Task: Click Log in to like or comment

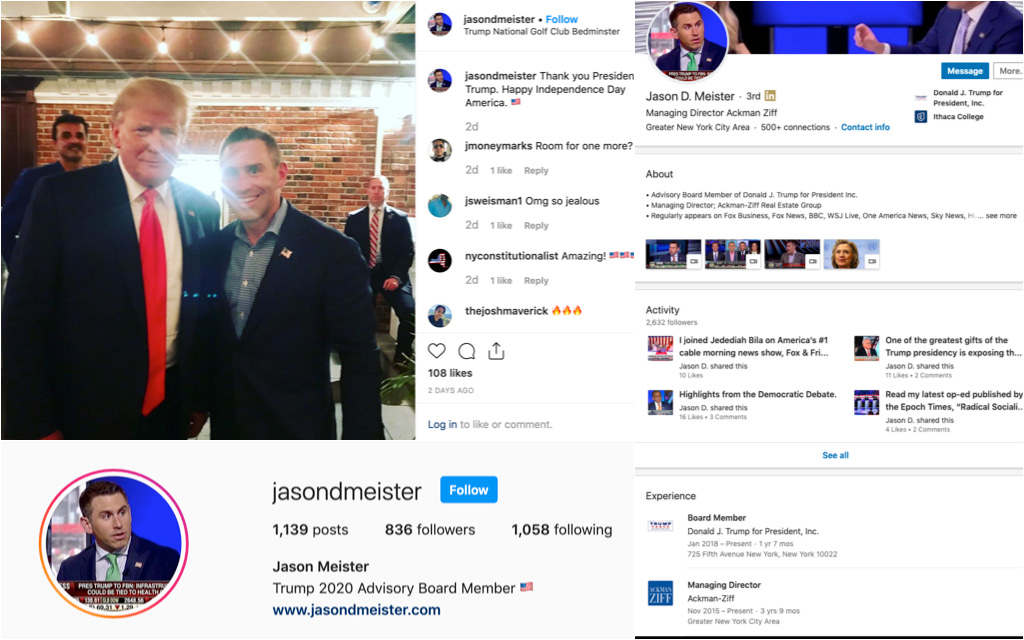Action: click(x=442, y=424)
